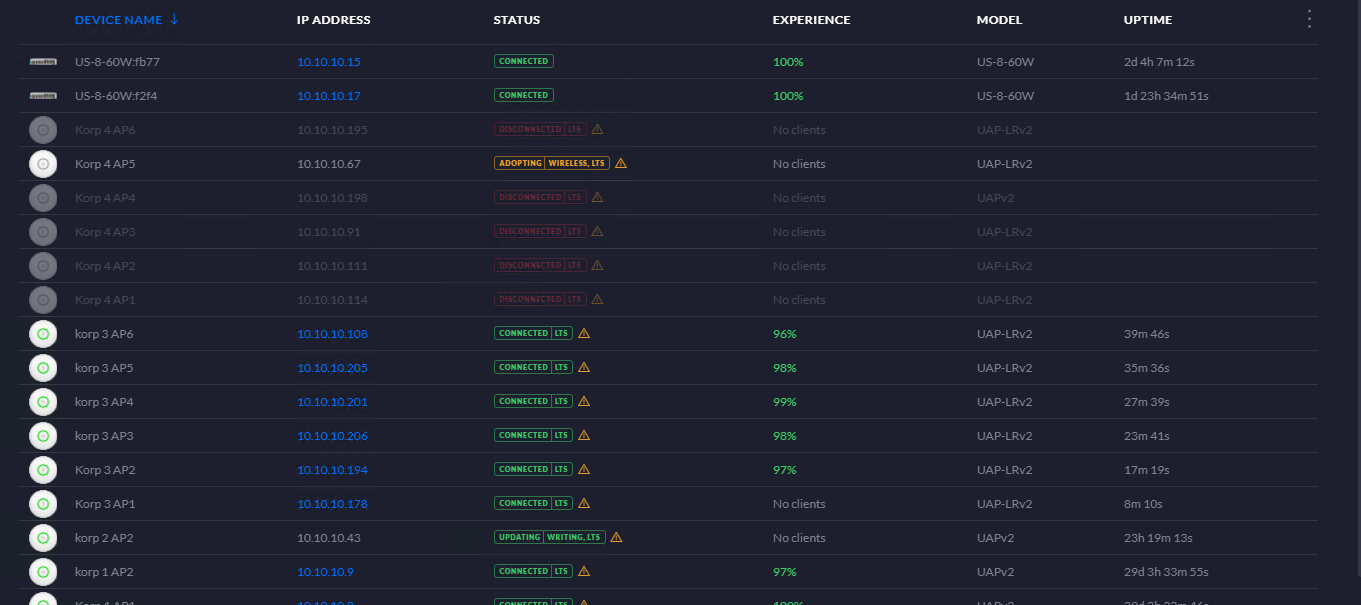Open IP address link 10.10.10.15
Screen dimensions: 1361x605
tap(329, 62)
